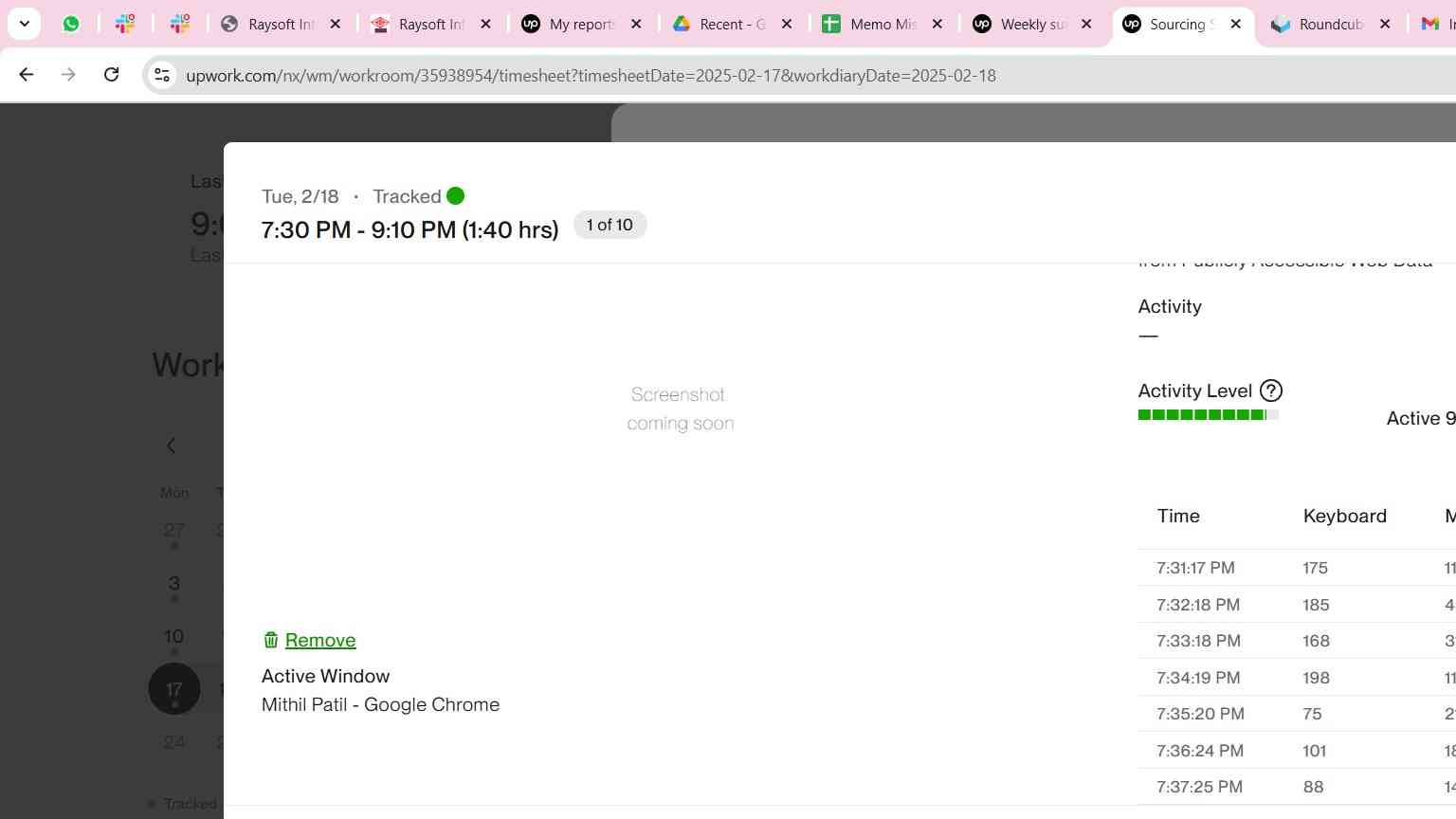Go forward in browser history
Image resolution: width=1456 pixels, height=819 pixels.
point(68,75)
